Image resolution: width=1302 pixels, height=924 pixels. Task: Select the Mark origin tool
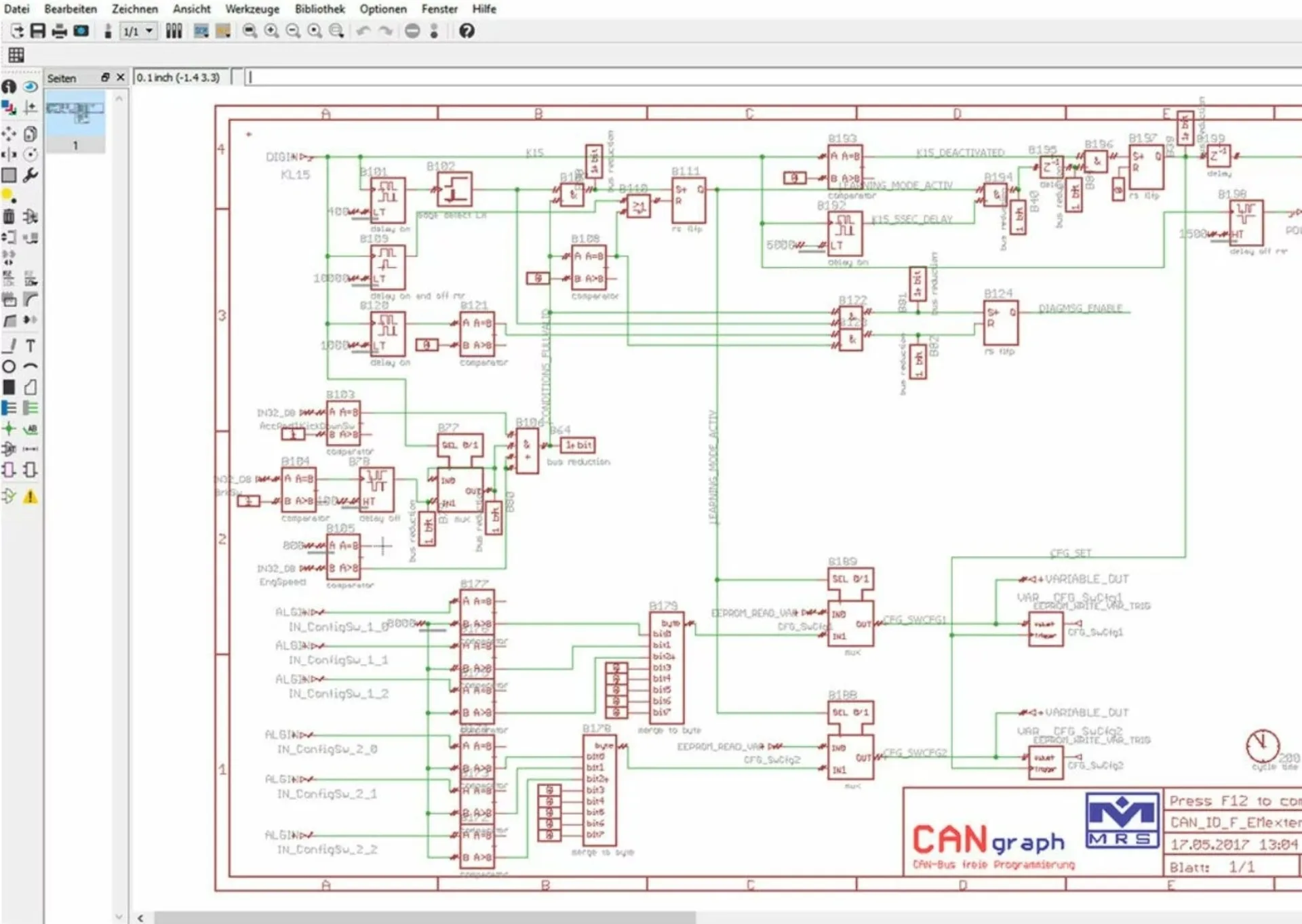click(x=31, y=107)
